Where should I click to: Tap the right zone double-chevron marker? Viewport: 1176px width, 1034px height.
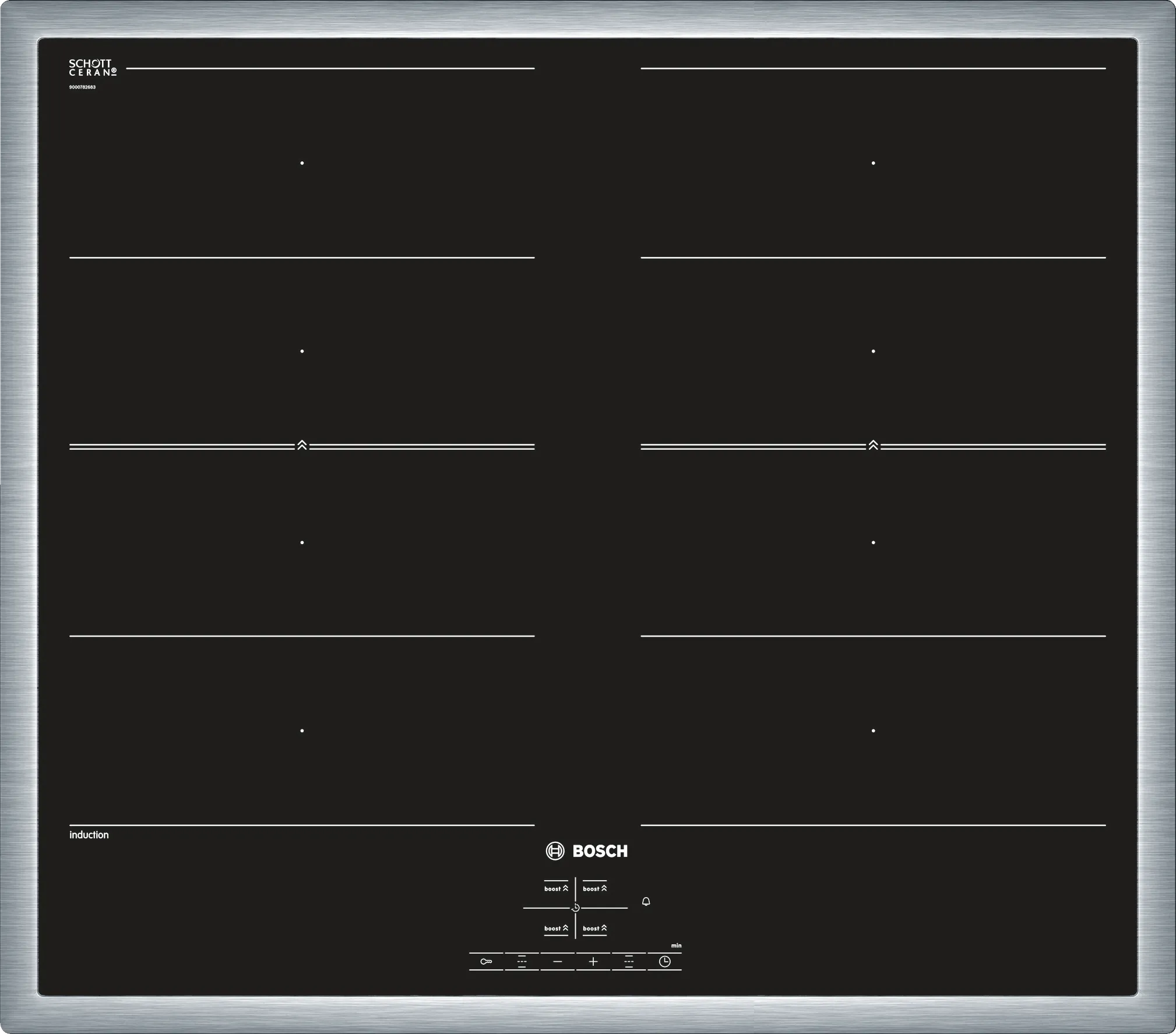873,446
